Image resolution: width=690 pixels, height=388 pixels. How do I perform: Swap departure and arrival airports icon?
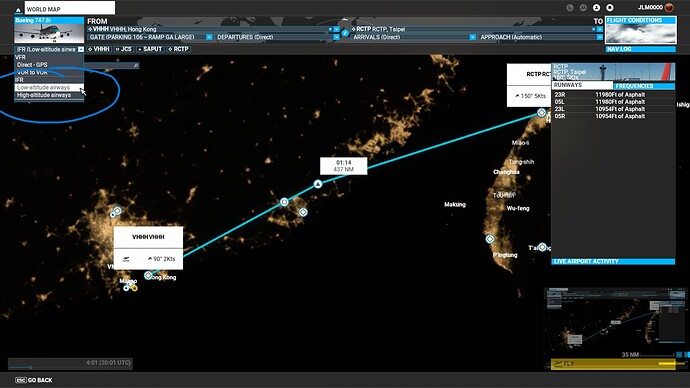point(345,33)
